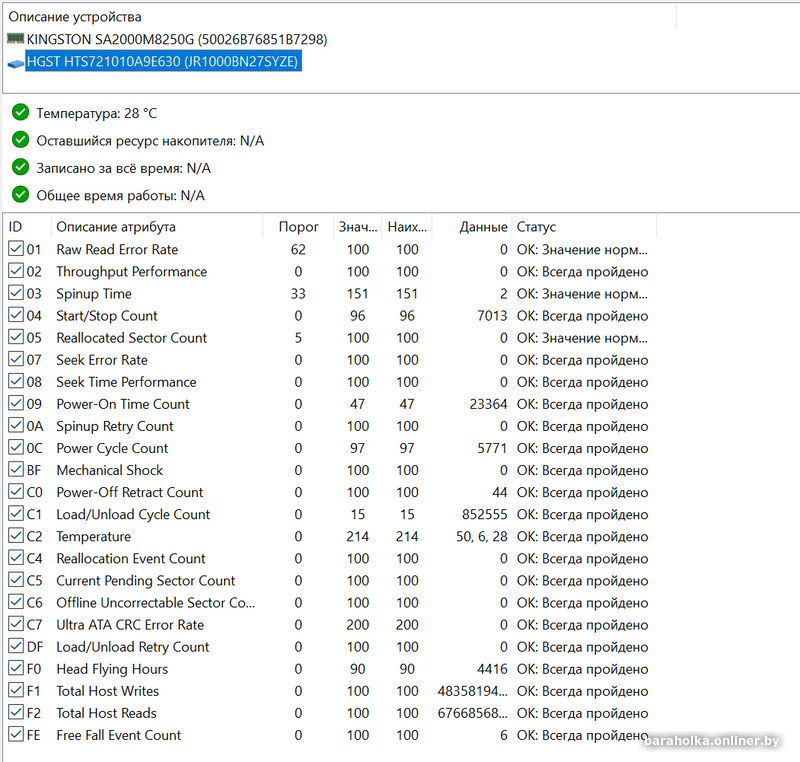The width and height of the screenshot is (800, 762).
Task: Click the green check icon beside Оставшийся ресурс накопителя
Action: [x=20, y=139]
